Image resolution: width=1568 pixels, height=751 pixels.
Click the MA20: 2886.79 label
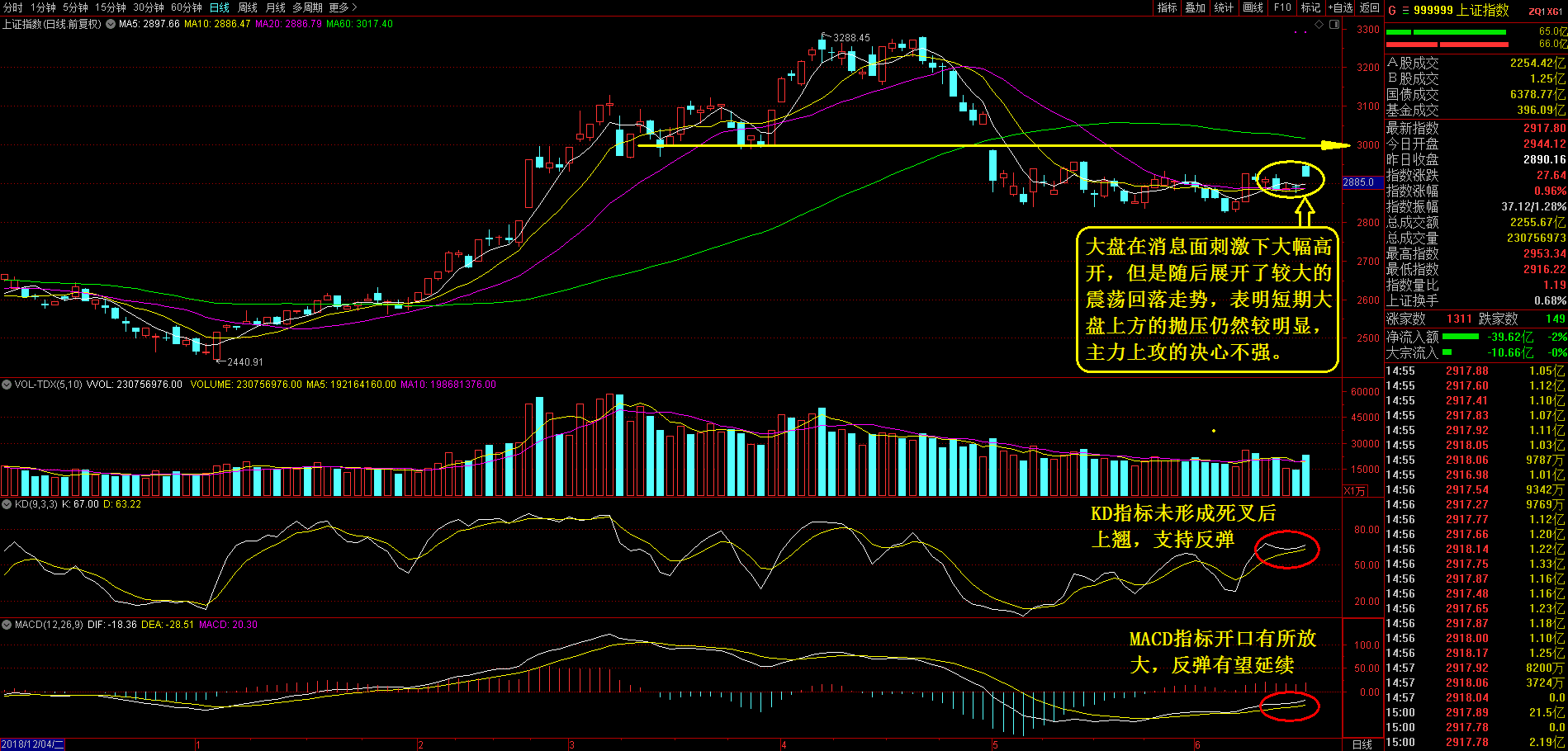[x=288, y=24]
